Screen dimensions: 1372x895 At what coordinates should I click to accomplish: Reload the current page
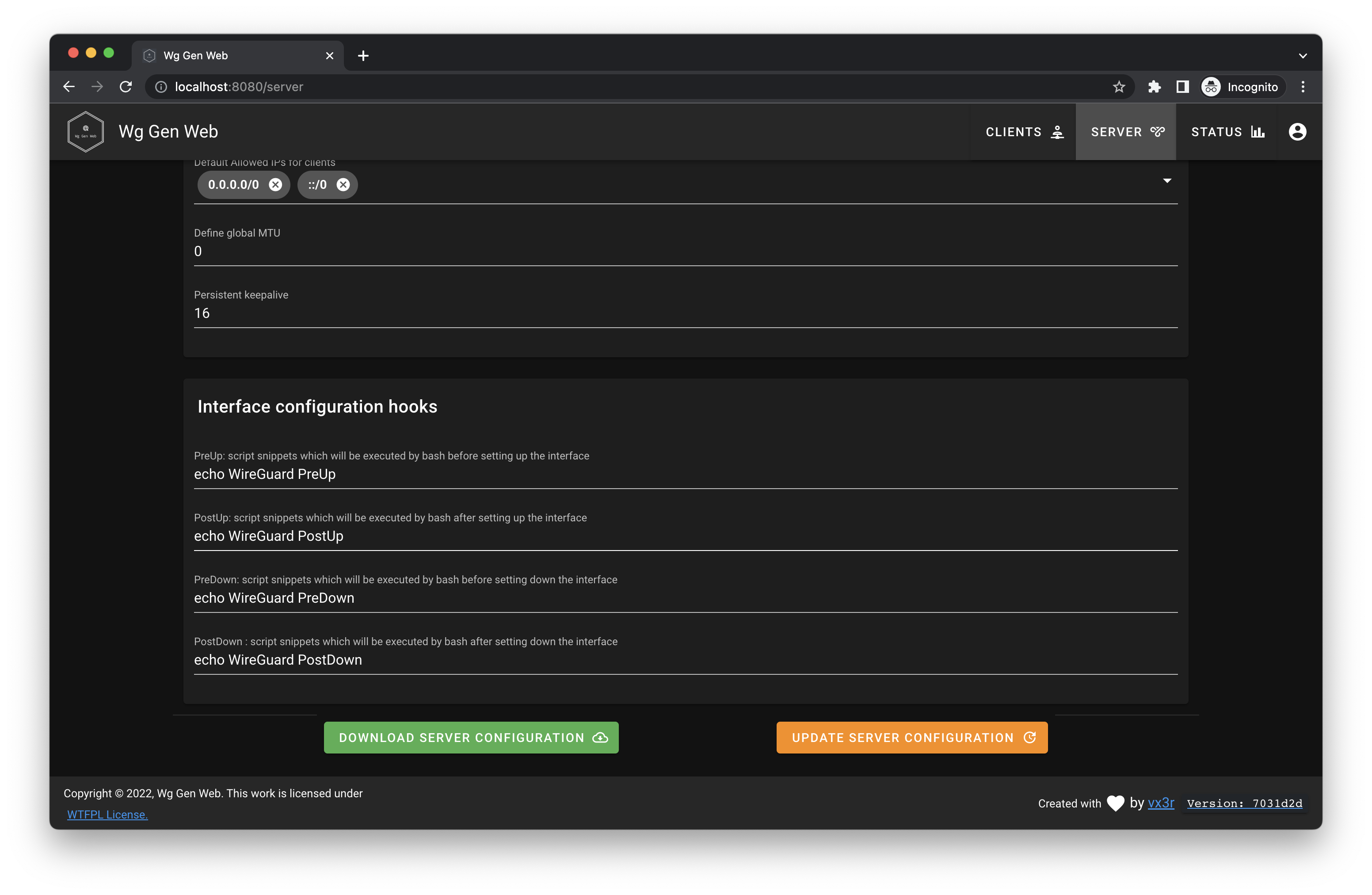[x=126, y=87]
